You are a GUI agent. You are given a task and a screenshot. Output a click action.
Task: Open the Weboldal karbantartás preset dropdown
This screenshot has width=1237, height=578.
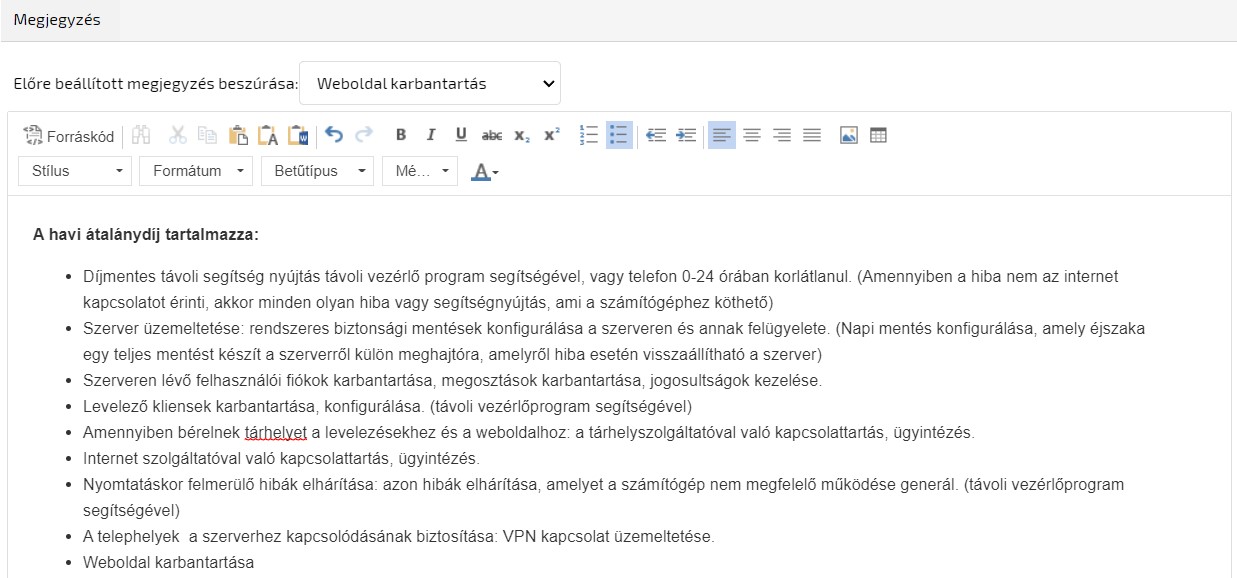click(x=430, y=84)
